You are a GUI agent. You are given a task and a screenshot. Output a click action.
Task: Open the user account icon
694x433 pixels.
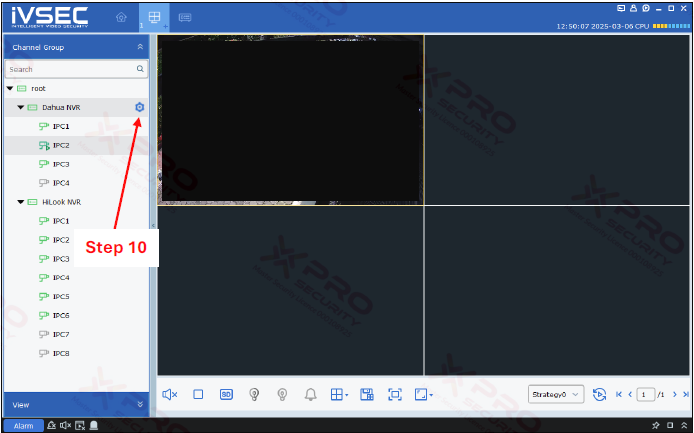tap(633, 8)
